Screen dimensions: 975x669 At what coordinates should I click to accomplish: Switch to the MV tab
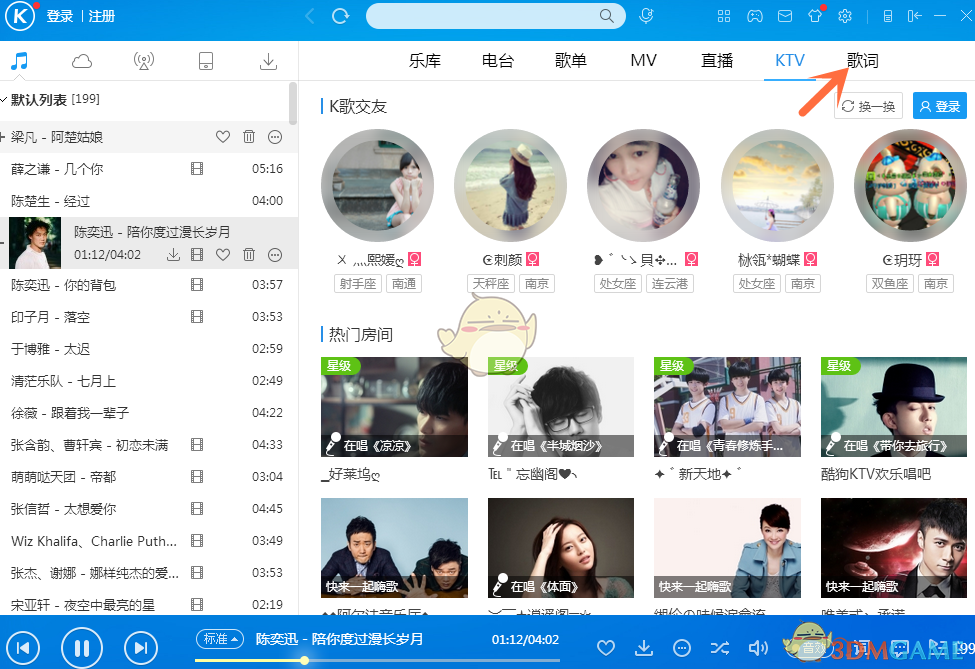click(643, 60)
